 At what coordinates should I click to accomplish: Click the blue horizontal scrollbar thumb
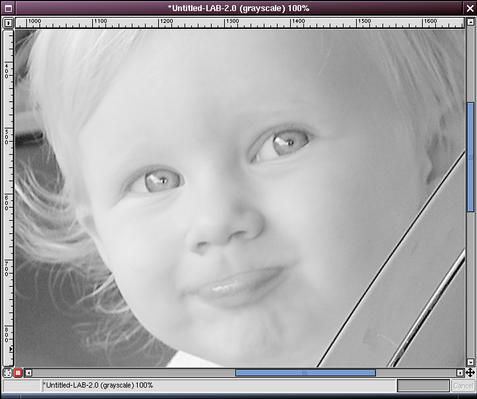(x=305, y=373)
